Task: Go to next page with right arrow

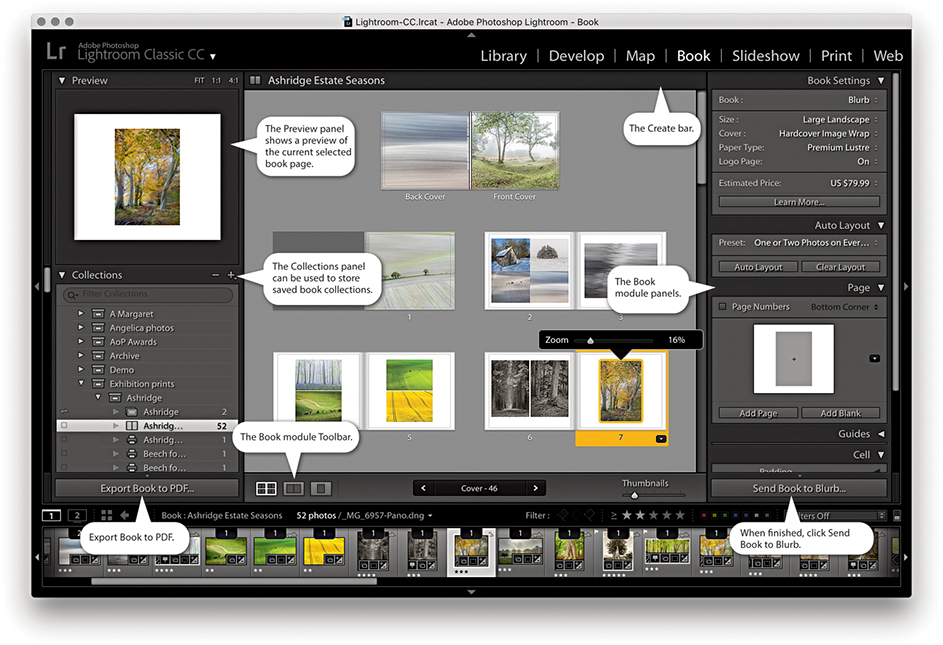Action: click(x=535, y=488)
